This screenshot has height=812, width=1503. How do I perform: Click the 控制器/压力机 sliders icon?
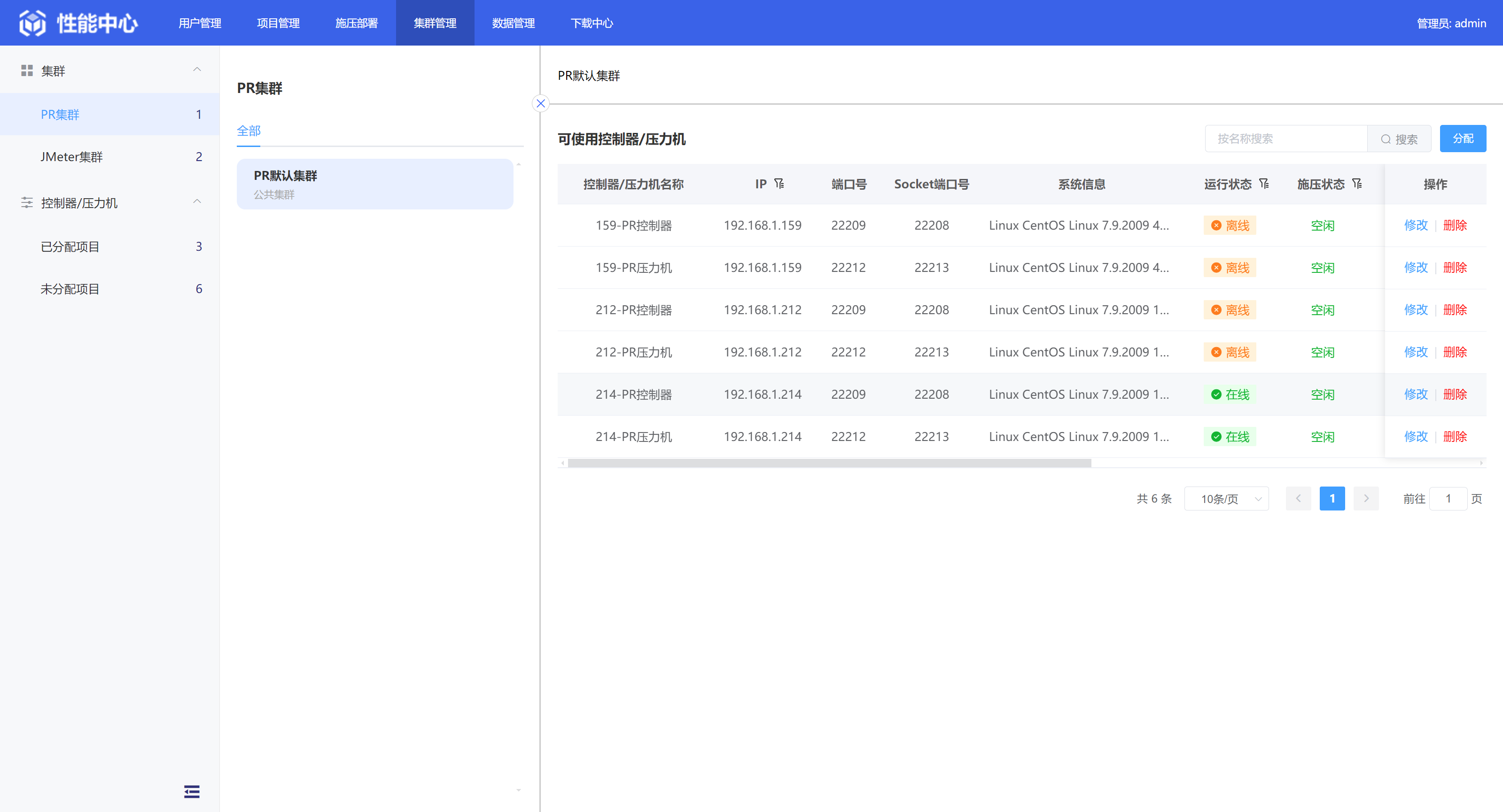click(27, 202)
